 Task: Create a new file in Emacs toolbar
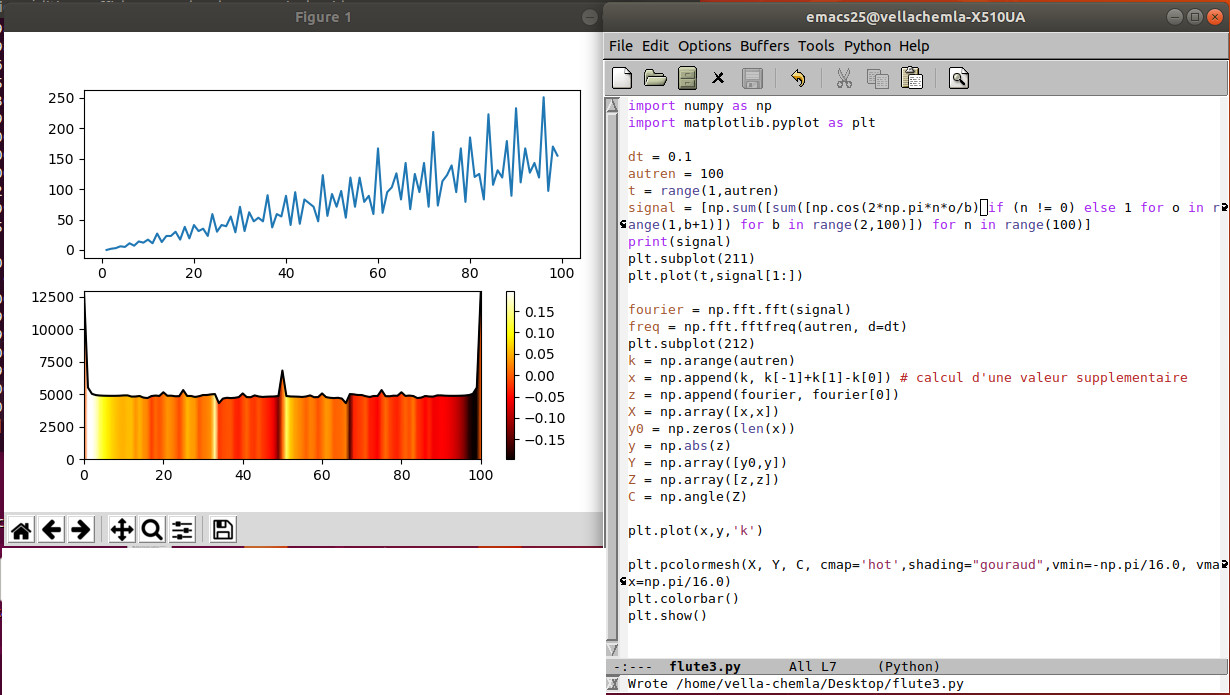pyautogui.click(x=623, y=78)
